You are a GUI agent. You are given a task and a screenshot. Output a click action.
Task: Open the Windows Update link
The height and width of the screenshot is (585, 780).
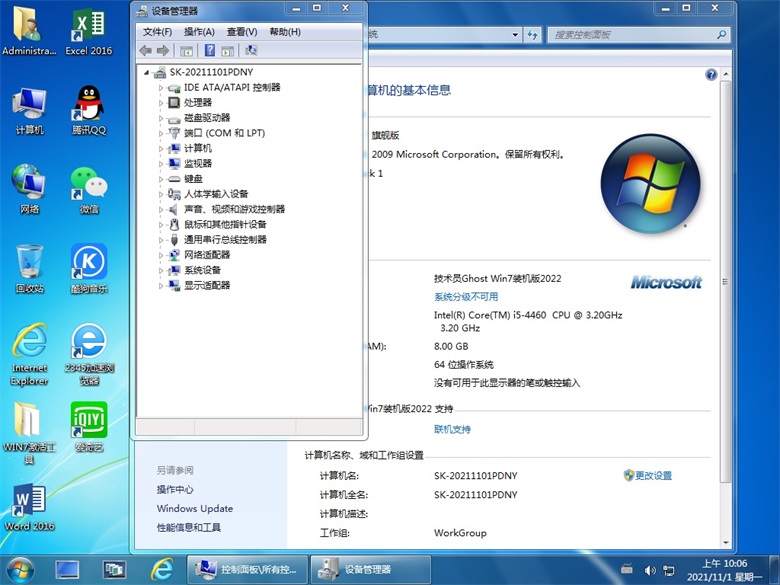(x=194, y=508)
